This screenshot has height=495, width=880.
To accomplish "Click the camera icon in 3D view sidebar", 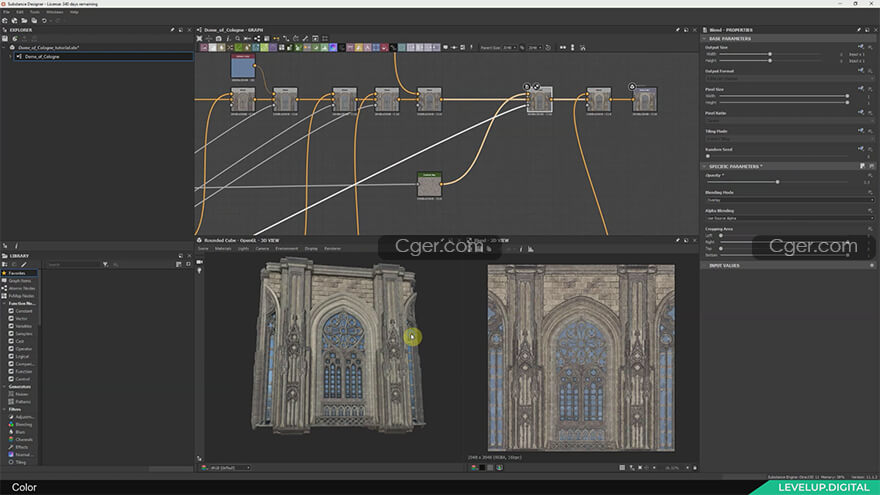I will coord(200,262).
